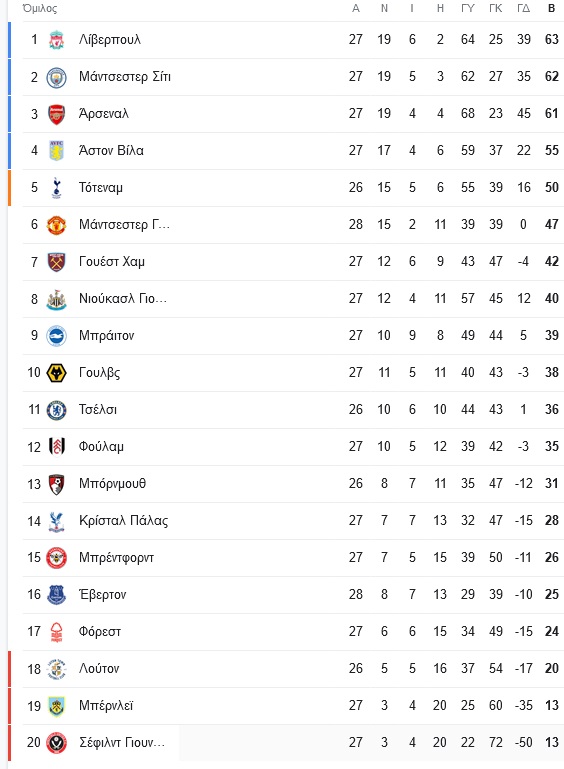The height and width of the screenshot is (769, 564).
Task: Open the Κρίσταλ Πάλας team page
Action: point(124,520)
